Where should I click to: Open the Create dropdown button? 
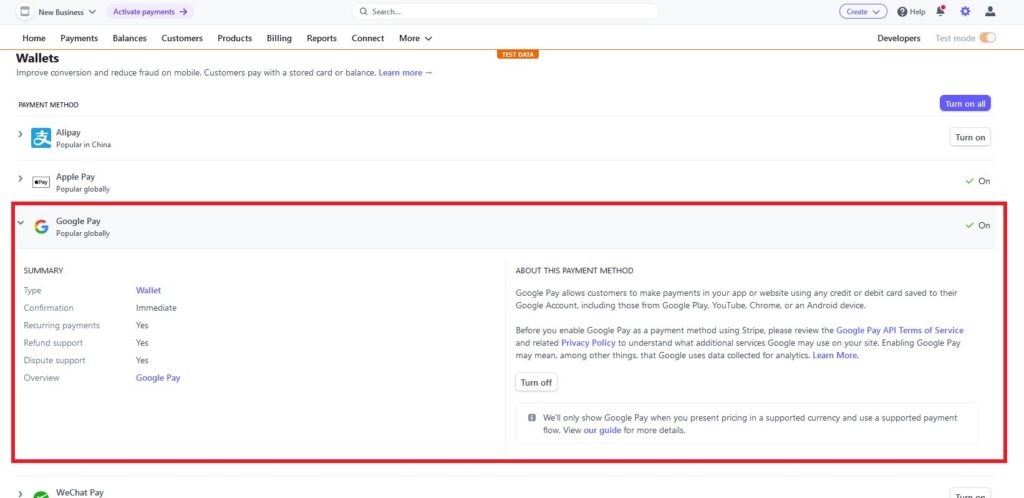(863, 12)
